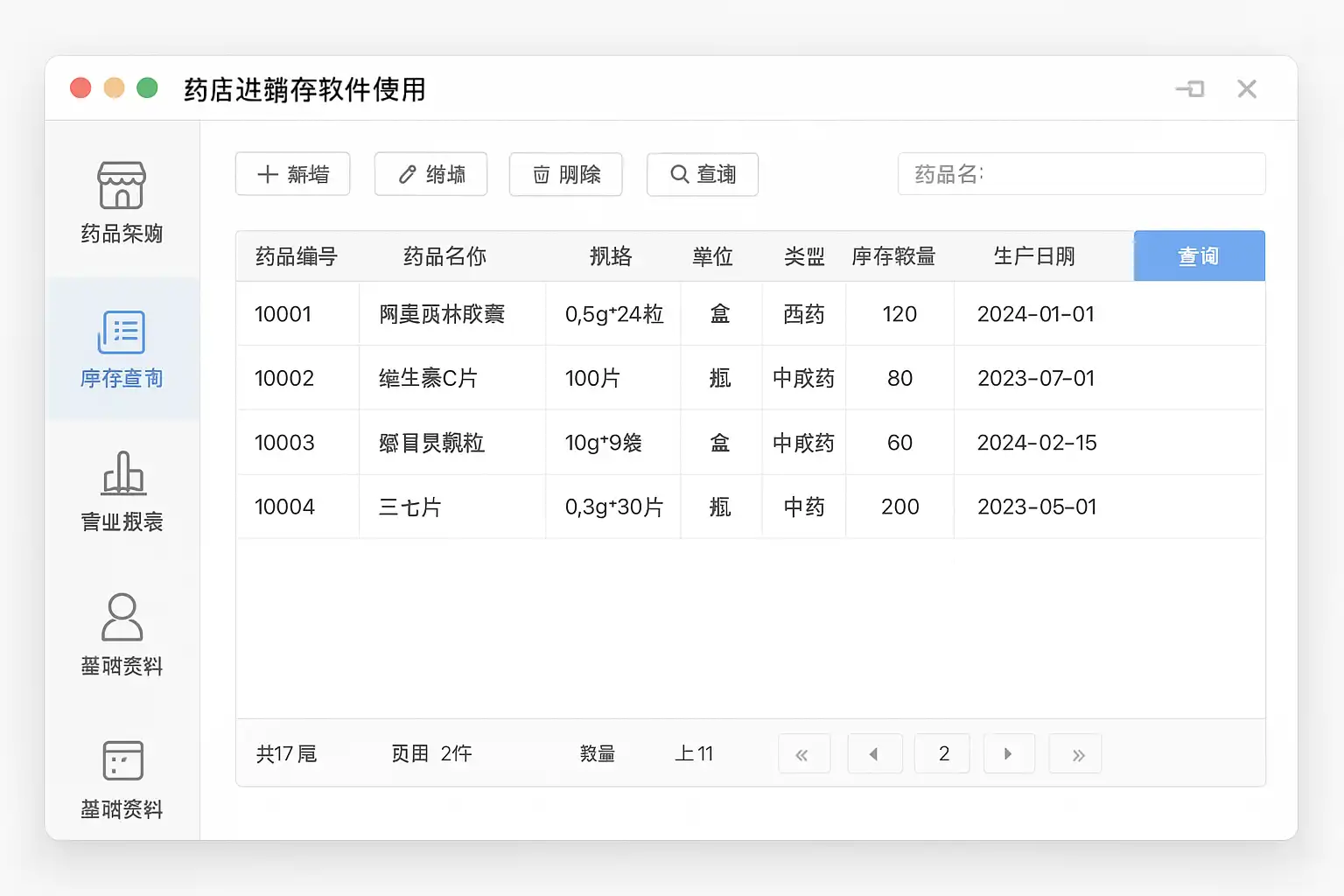Open the business report chart icon
This screenshot has height=896, width=1344.
pos(122,473)
